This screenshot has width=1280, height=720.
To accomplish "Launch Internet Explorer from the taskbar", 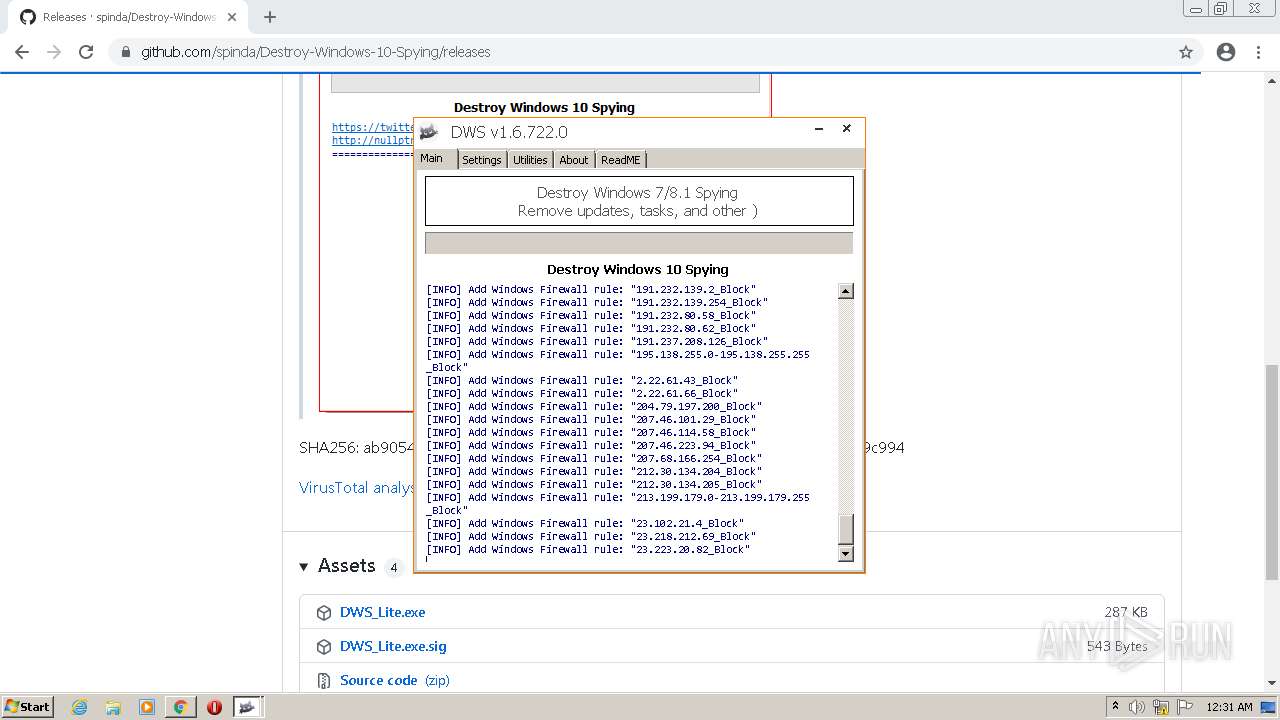I will click(80, 707).
